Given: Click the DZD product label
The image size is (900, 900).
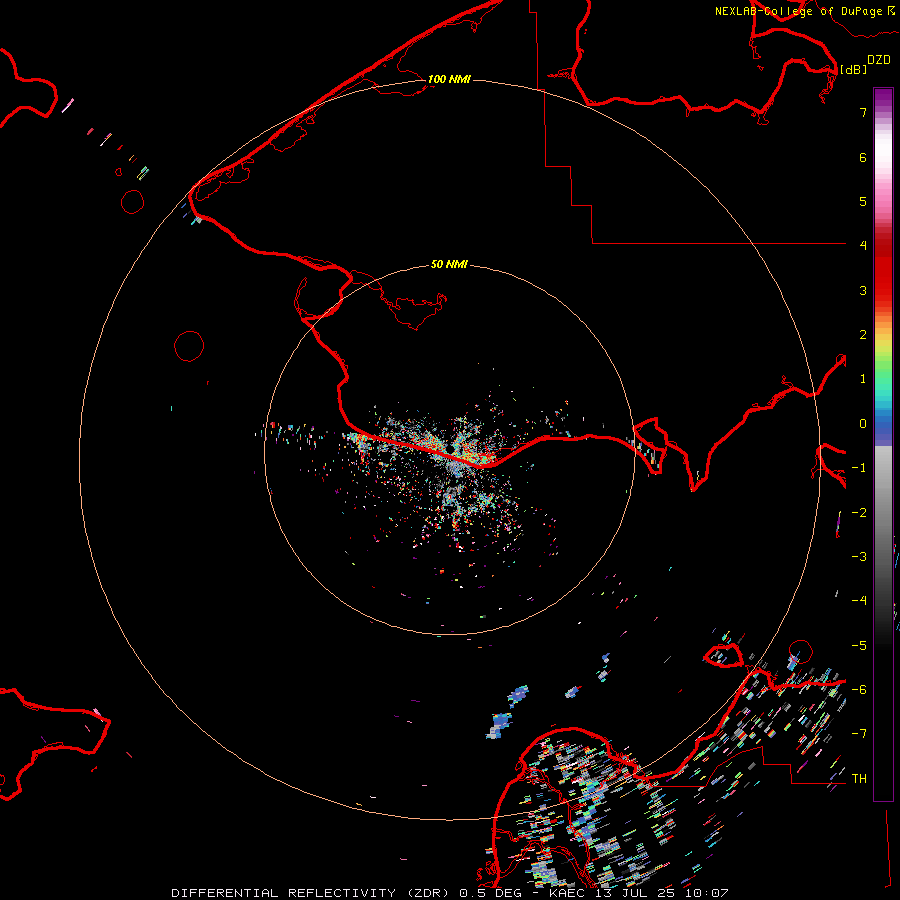Looking at the screenshot, I should pos(879,60).
